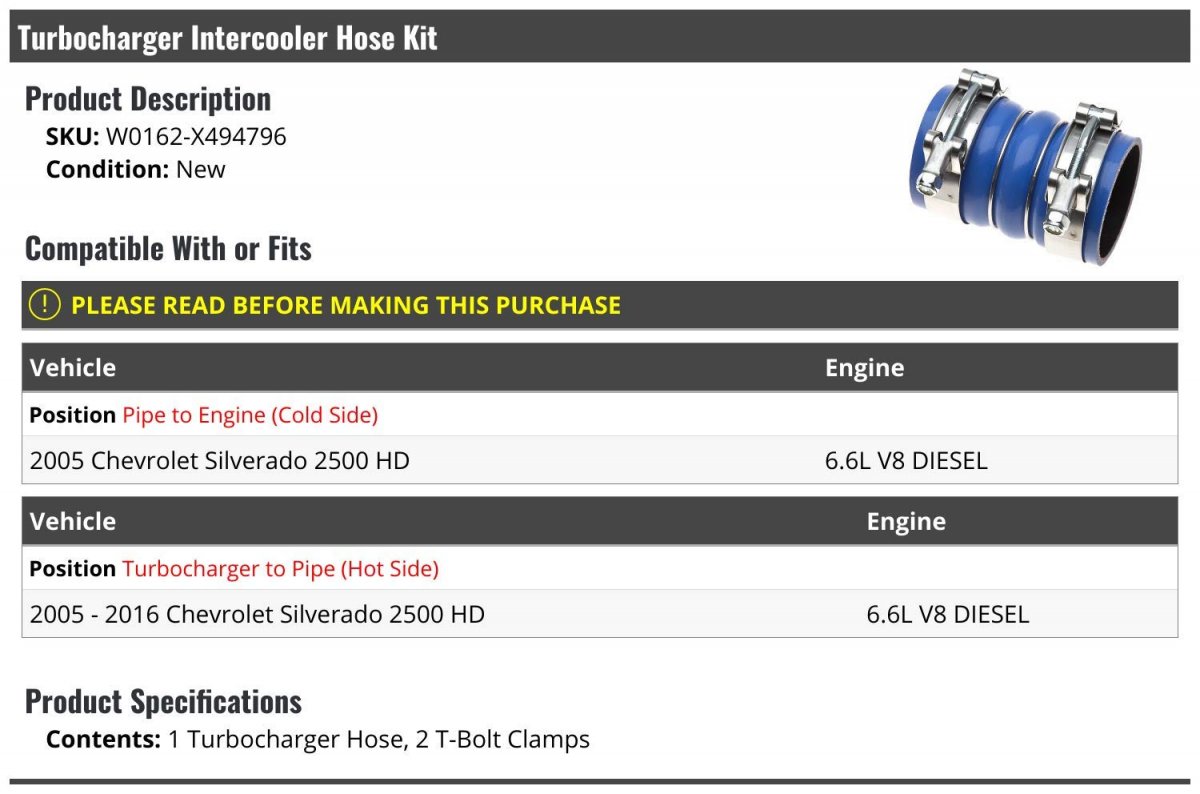This screenshot has width=1200, height=794.
Task: Click the first table's Engine column header
Action: [864, 368]
